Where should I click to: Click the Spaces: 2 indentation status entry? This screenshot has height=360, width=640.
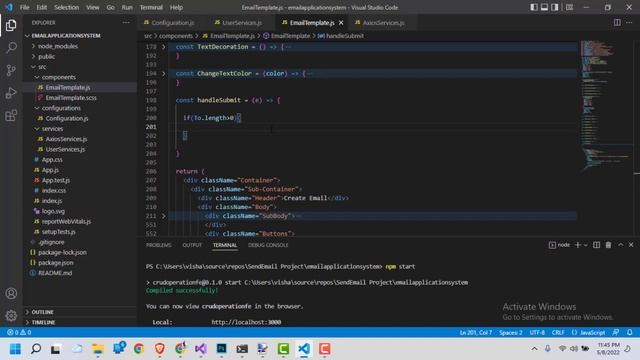(x=511, y=332)
